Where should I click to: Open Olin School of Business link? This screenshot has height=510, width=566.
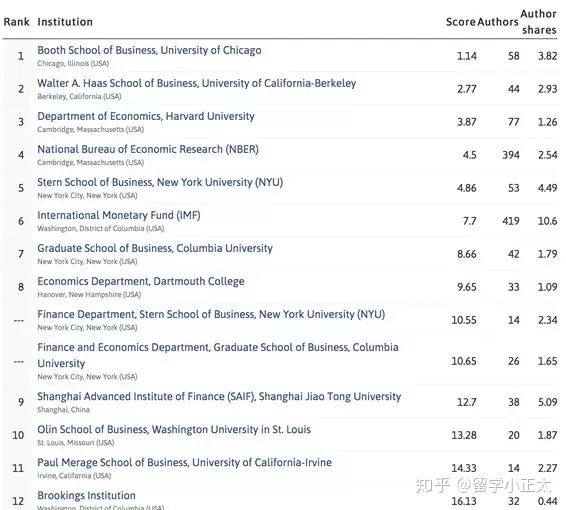pos(174,430)
